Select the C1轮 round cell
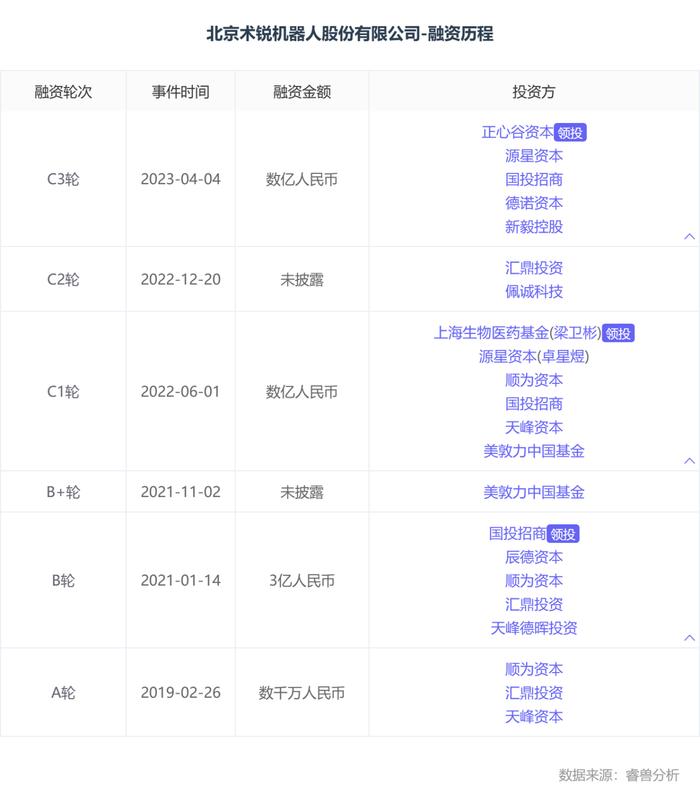Screen dimensions: 700x812 pos(63,392)
